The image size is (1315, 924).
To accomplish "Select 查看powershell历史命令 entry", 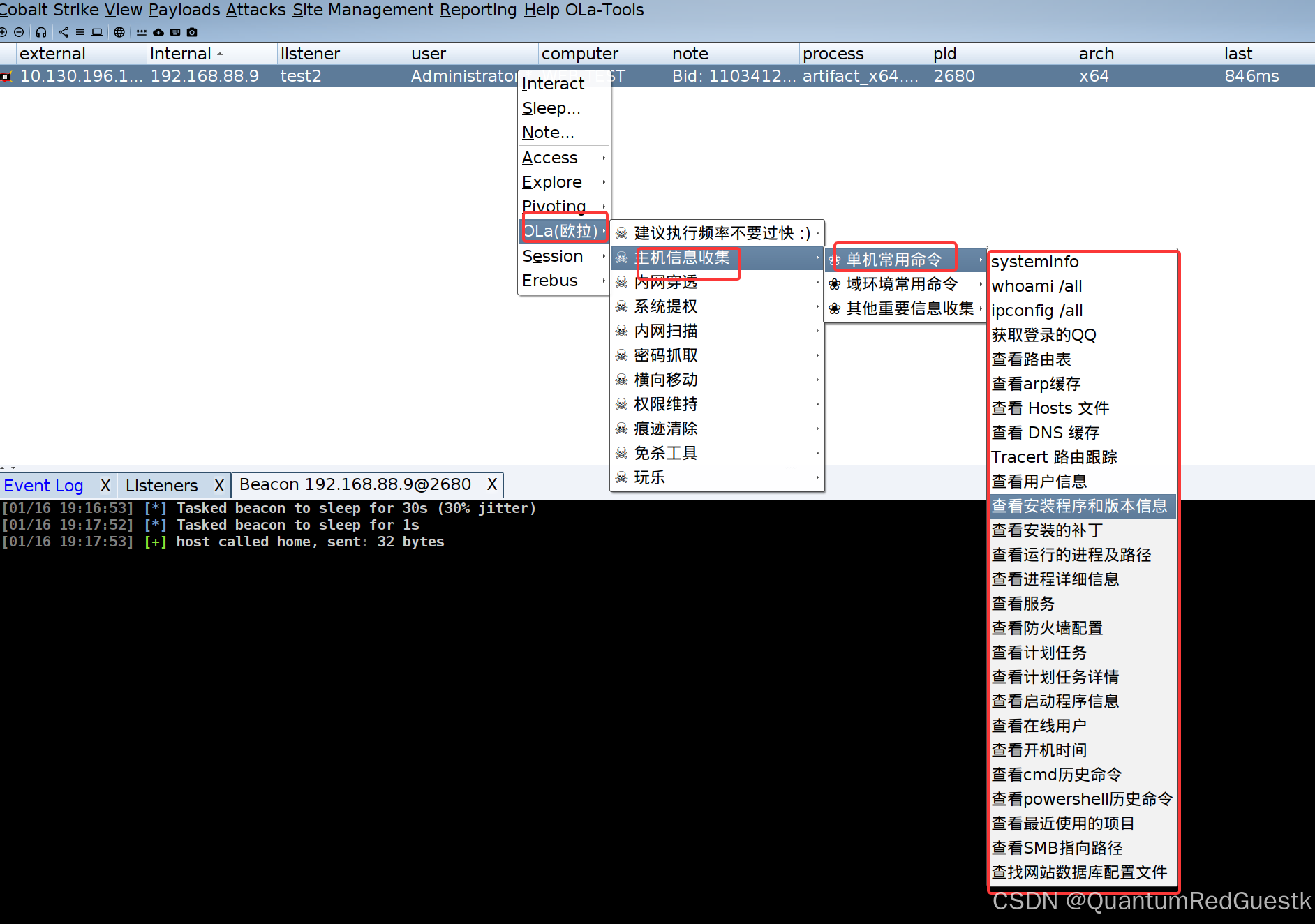I will [1083, 799].
